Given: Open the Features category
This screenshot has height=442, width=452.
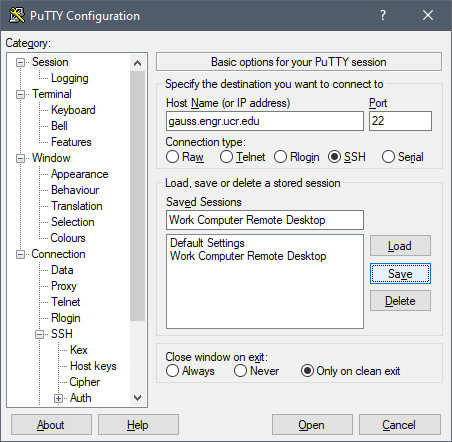Looking at the screenshot, I should 71,142.
